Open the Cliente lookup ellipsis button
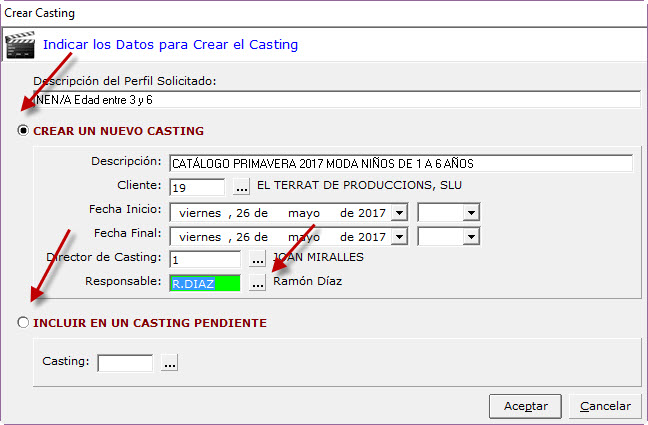This screenshot has height=425, width=648. (x=241, y=187)
